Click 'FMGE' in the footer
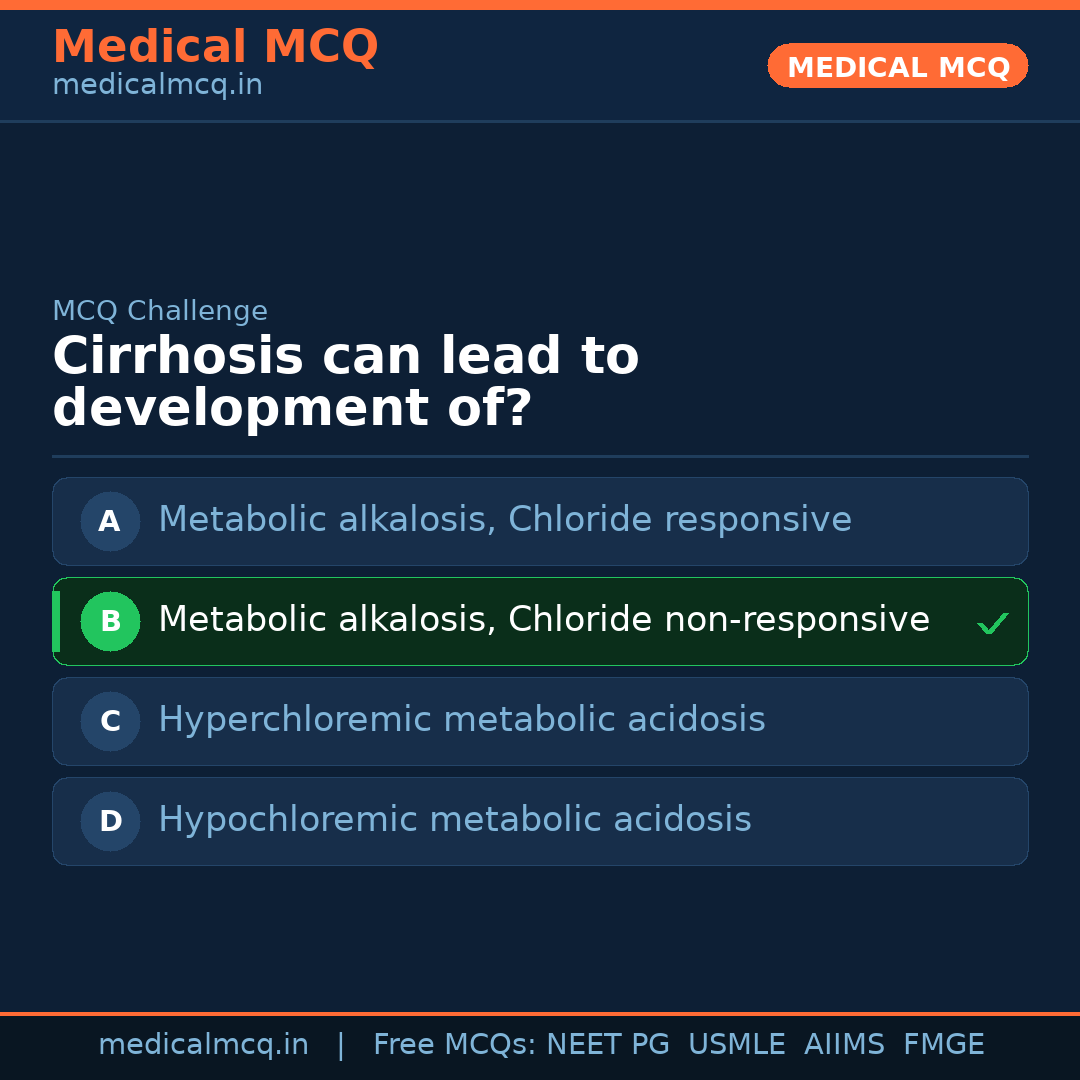 (943, 1045)
